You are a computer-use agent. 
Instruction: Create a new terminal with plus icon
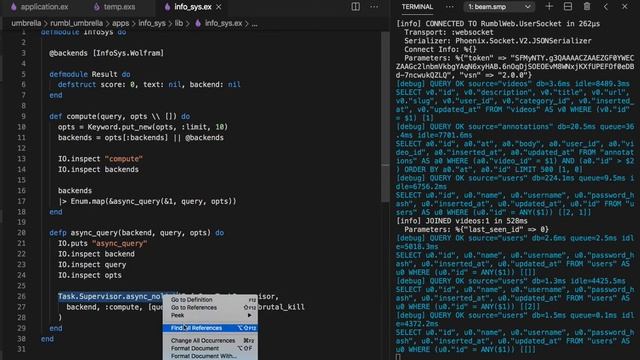[x=549, y=7]
